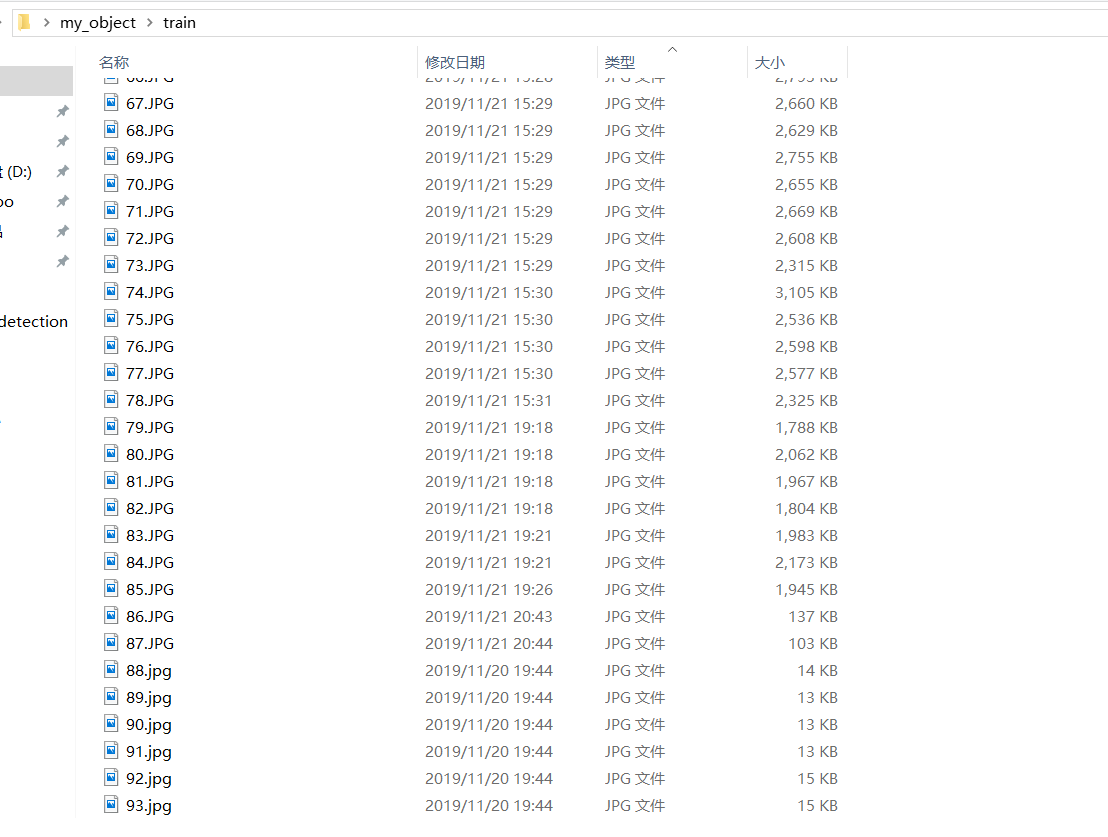Click the file icon of 74.JPG

[111, 292]
